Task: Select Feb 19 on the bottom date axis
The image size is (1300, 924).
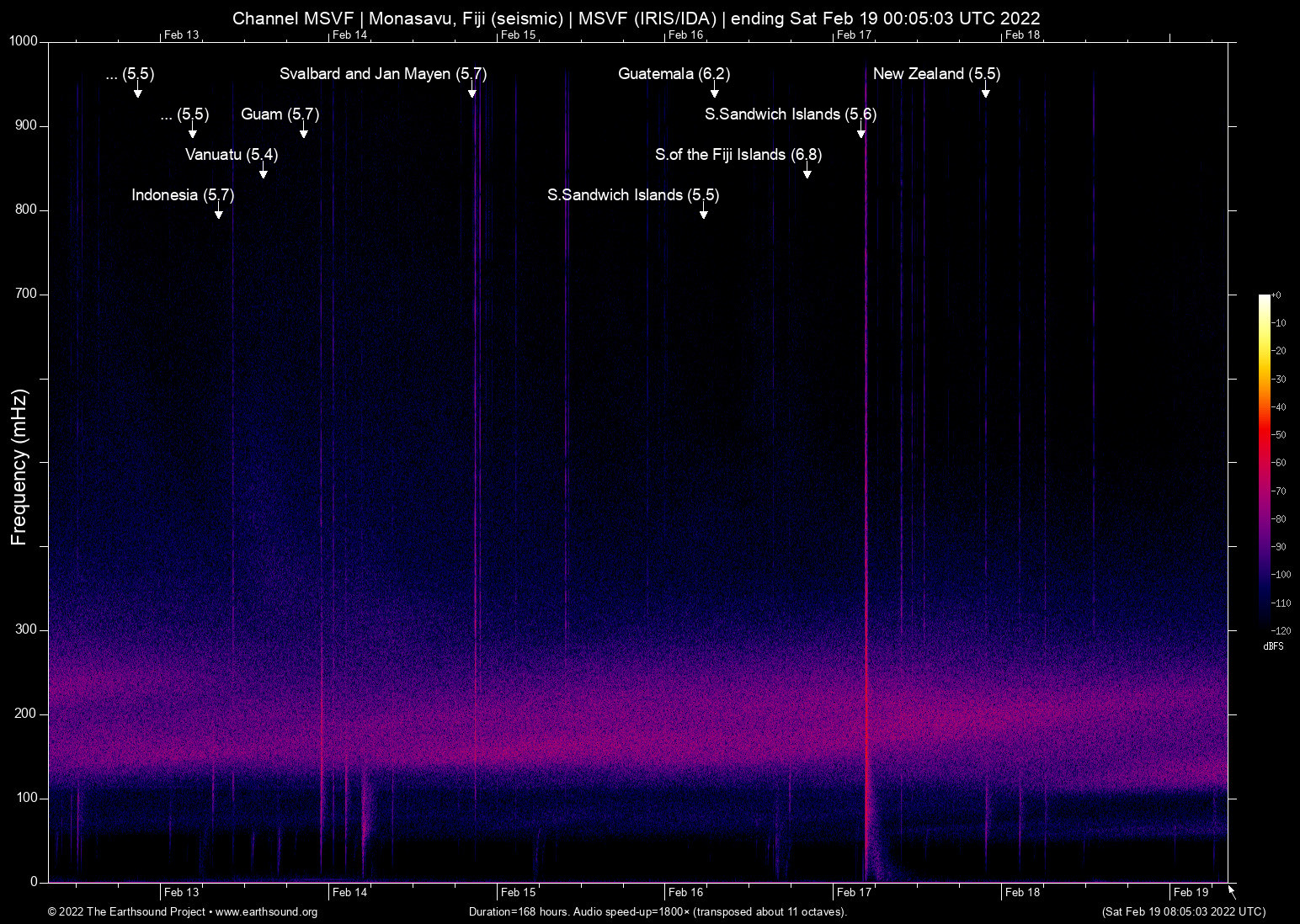Action: [x=1191, y=892]
